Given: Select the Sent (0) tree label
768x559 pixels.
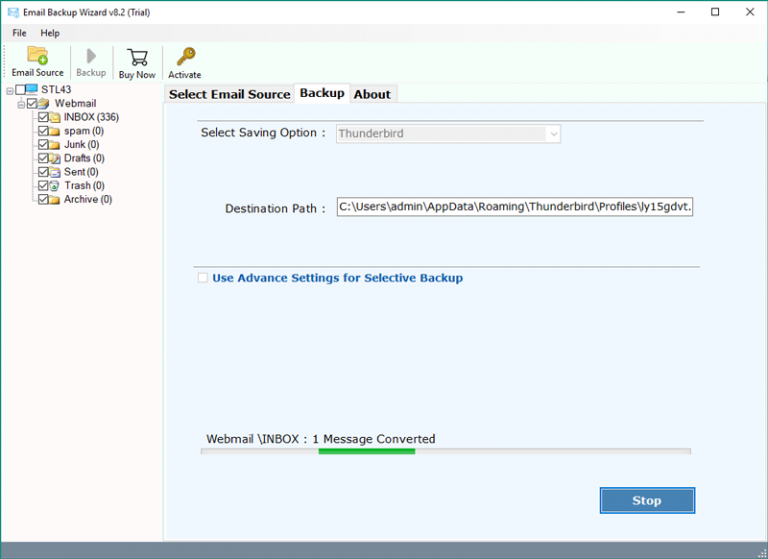Looking at the screenshot, I should click(81, 172).
